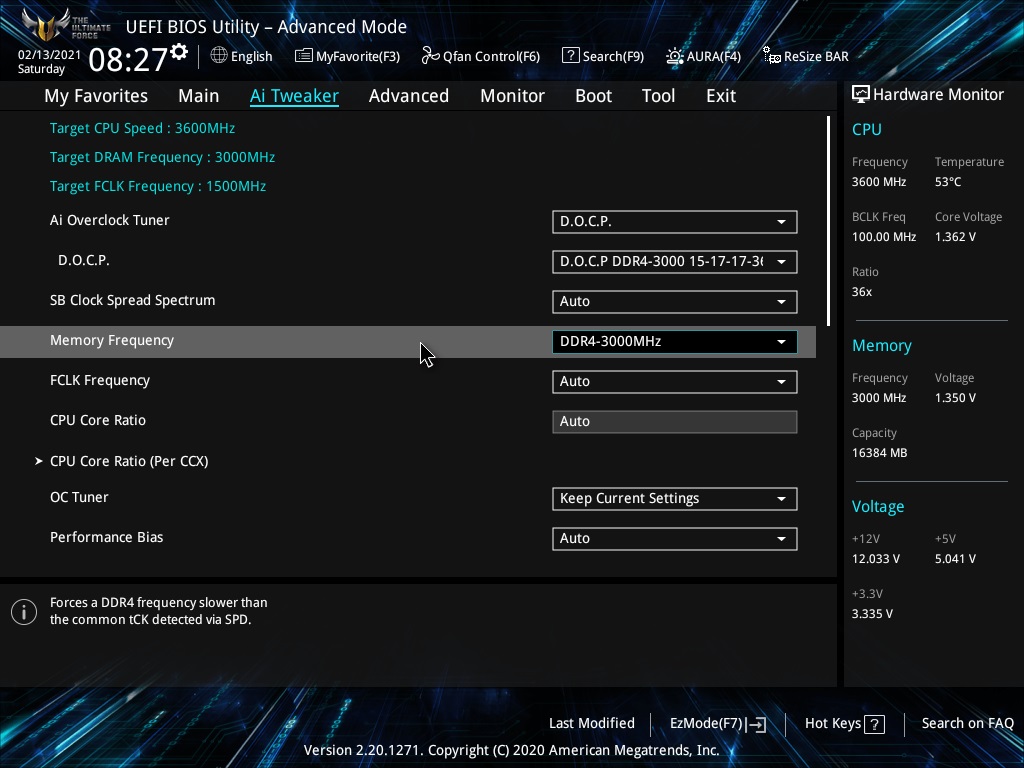The height and width of the screenshot is (768, 1024).
Task: Select the Exit tab
Action: pyautogui.click(x=721, y=96)
